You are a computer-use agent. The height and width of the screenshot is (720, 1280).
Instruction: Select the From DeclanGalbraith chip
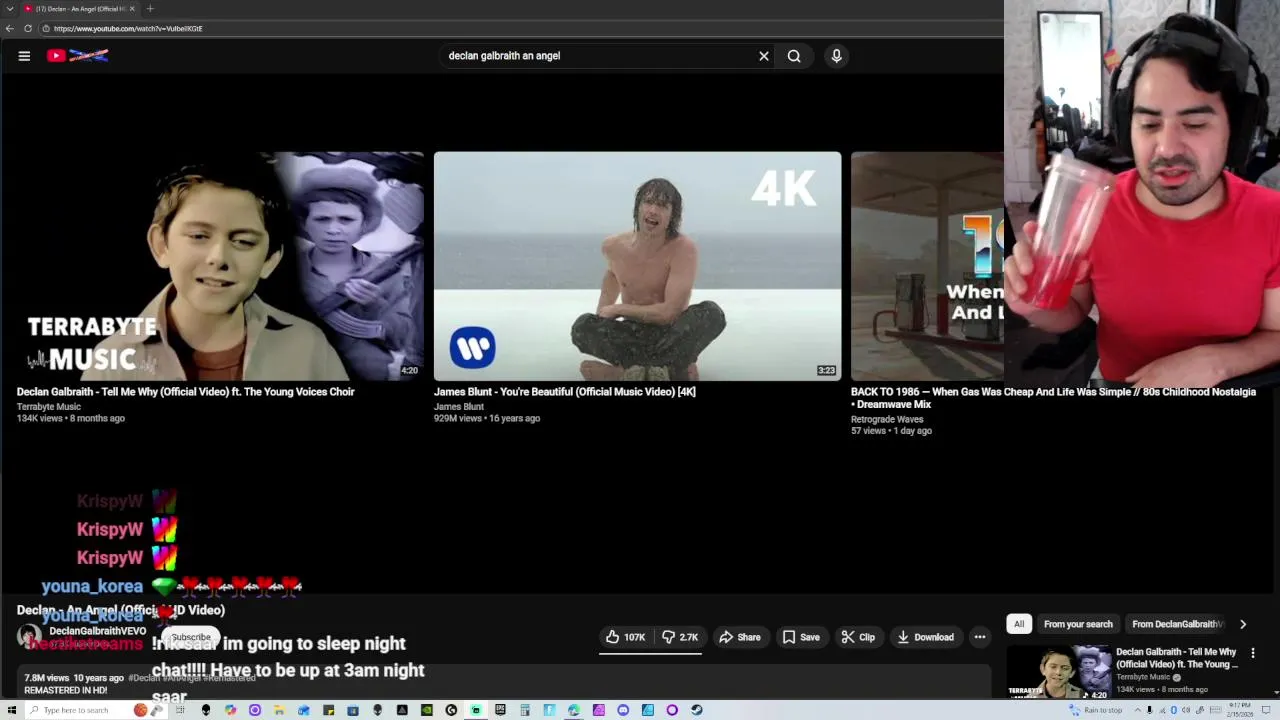(x=1177, y=624)
